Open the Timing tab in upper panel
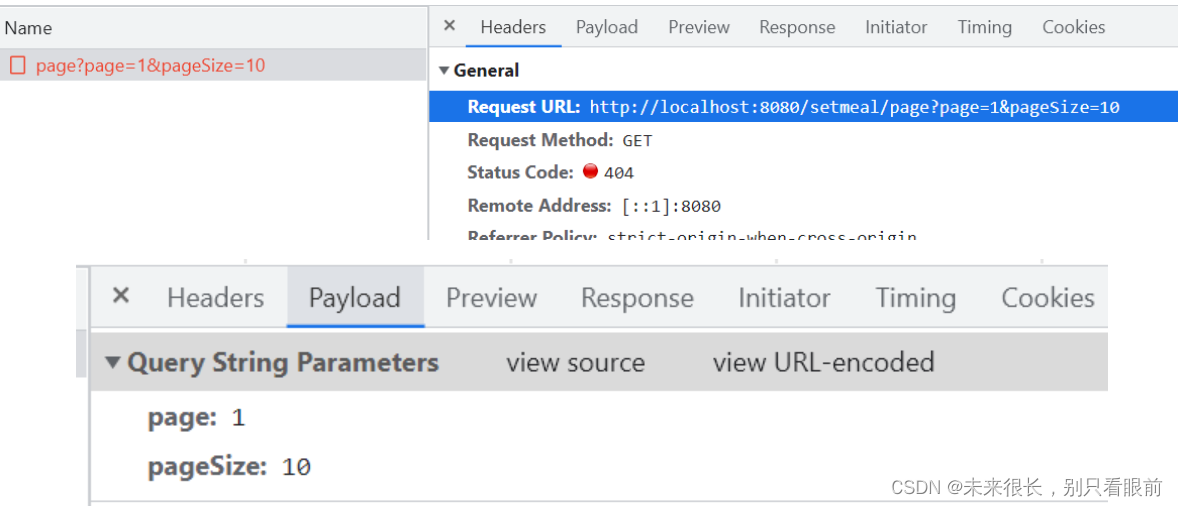 click(x=984, y=27)
